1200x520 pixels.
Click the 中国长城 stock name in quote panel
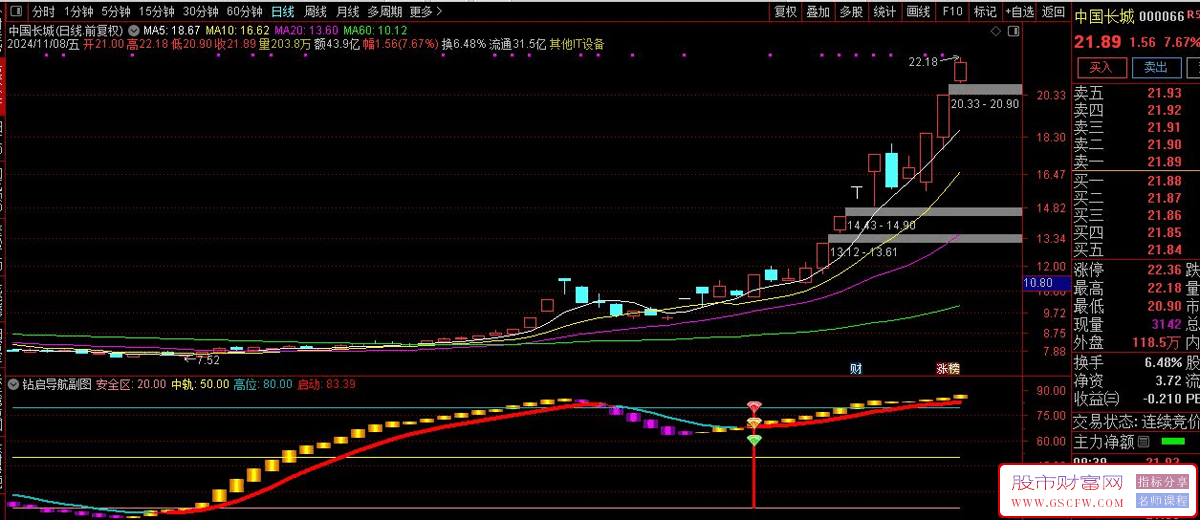1105,17
